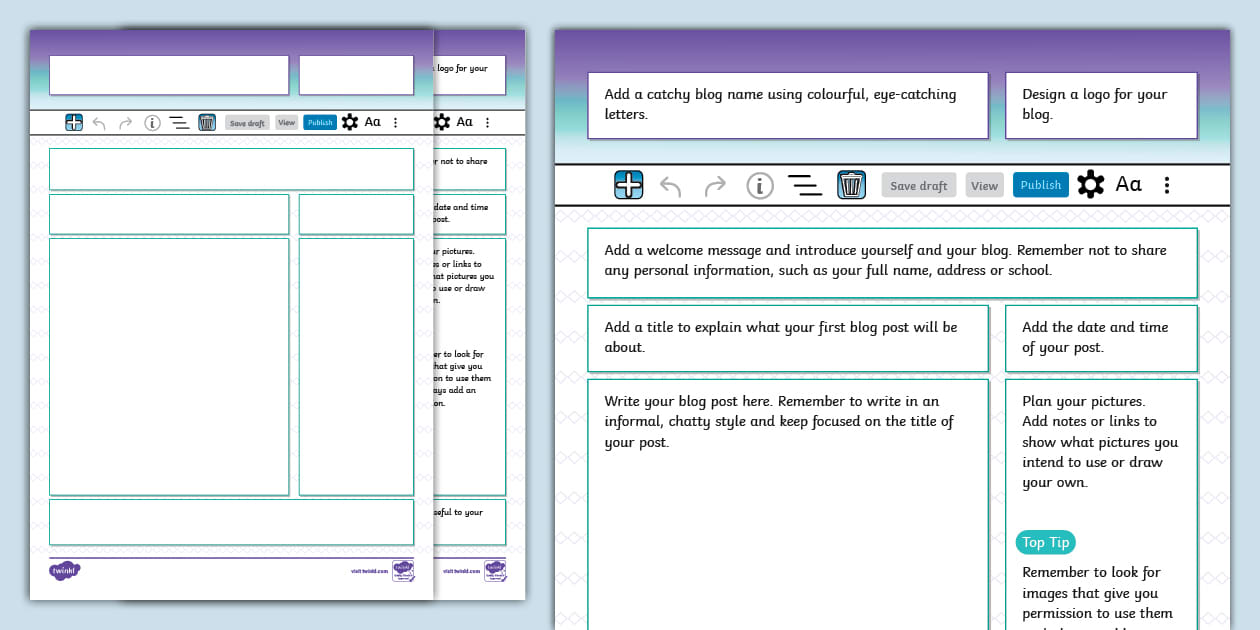
Task: Open the circled info icon on the toolbar
Action: pyautogui.click(x=759, y=184)
